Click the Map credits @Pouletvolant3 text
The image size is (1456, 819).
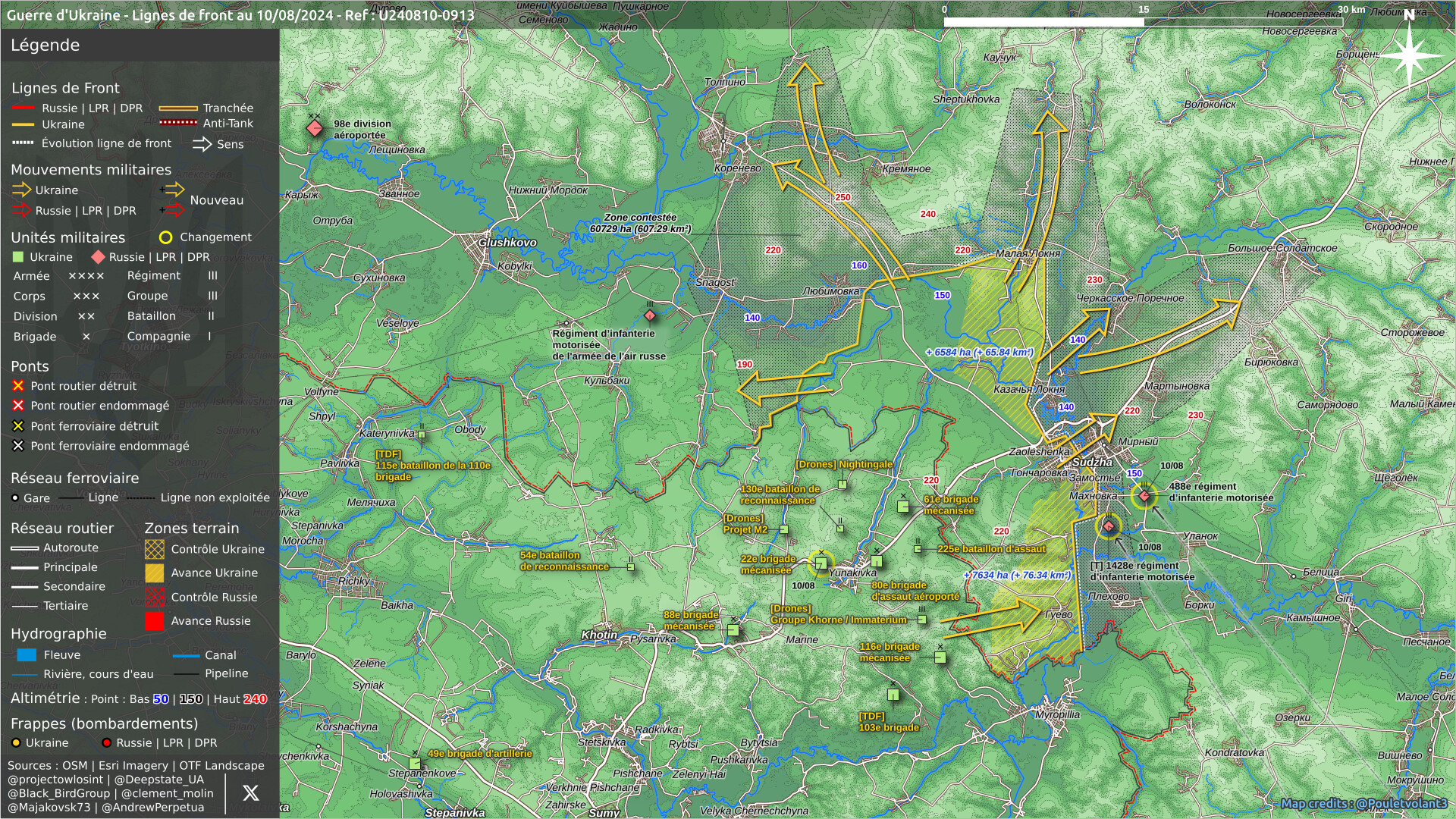click(1363, 803)
